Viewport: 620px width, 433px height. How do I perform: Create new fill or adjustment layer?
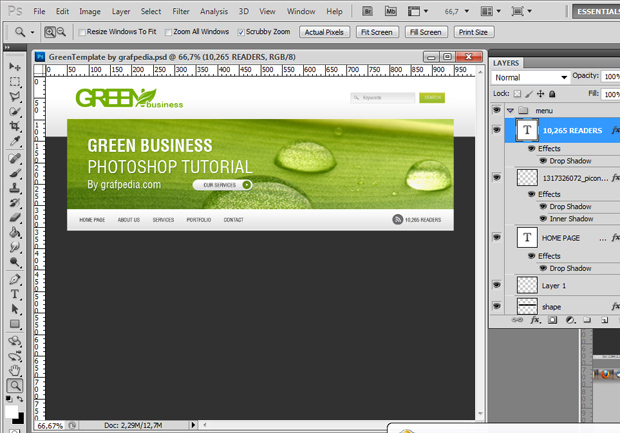[x=570, y=320]
